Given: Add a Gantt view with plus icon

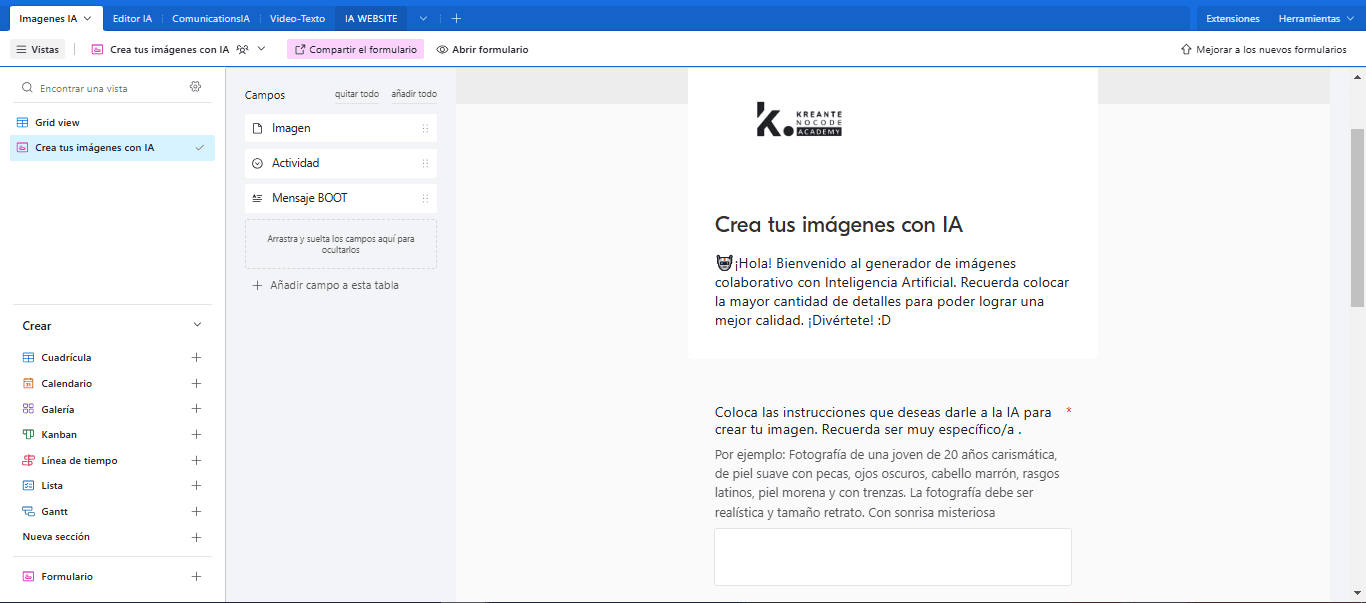Looking at the screenshot, I should coord(197,511).
